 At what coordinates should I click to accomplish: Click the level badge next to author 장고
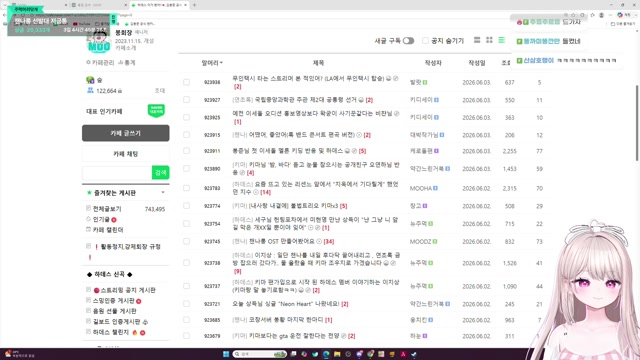click(425, 206)
